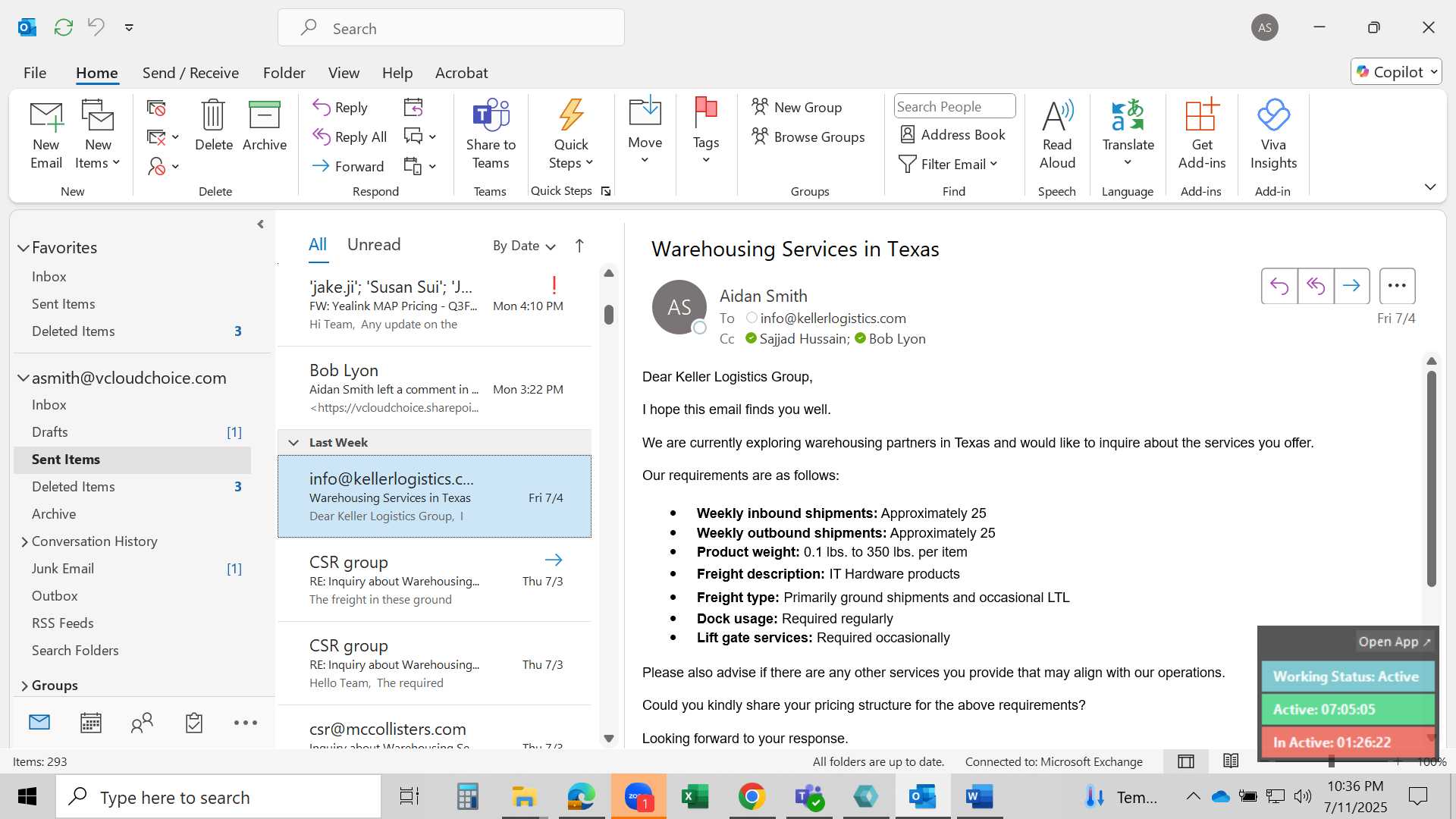
Task: Collapse the ribbon with chevron
Action: click(1430, 187)
